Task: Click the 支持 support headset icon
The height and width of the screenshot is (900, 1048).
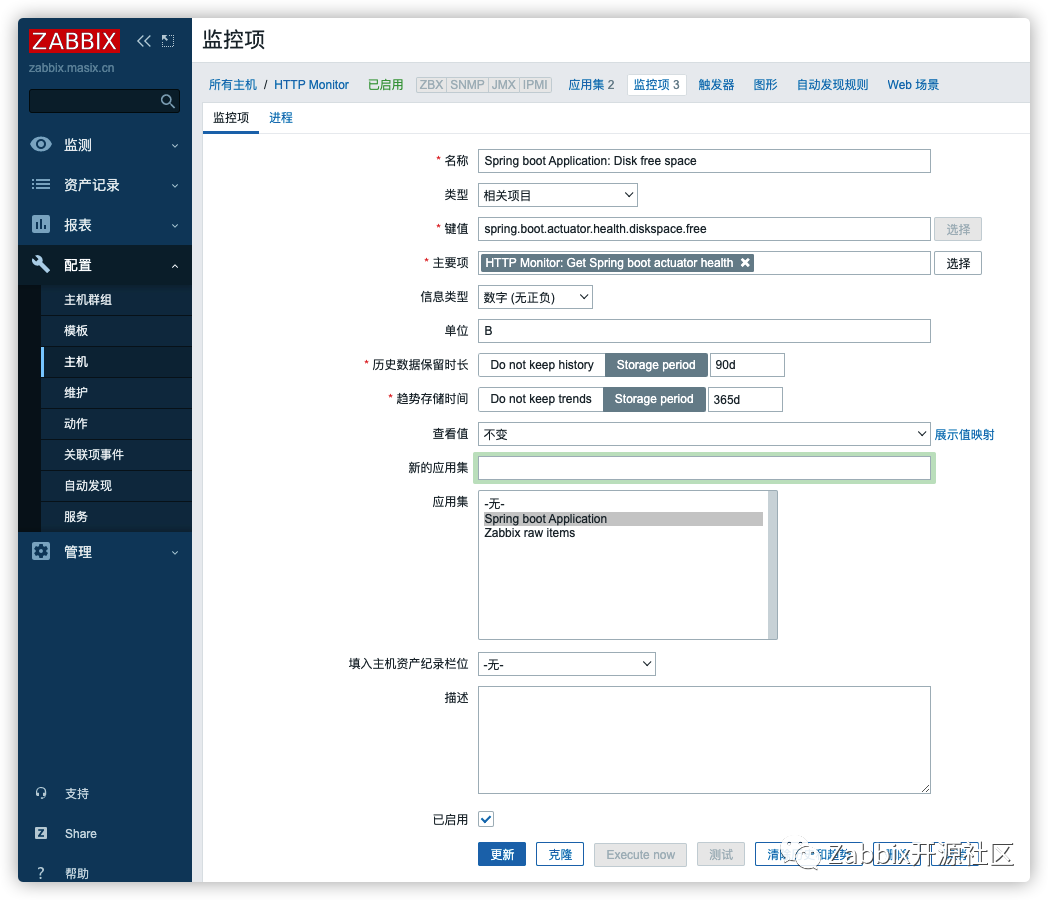Action: pos(40,793)
